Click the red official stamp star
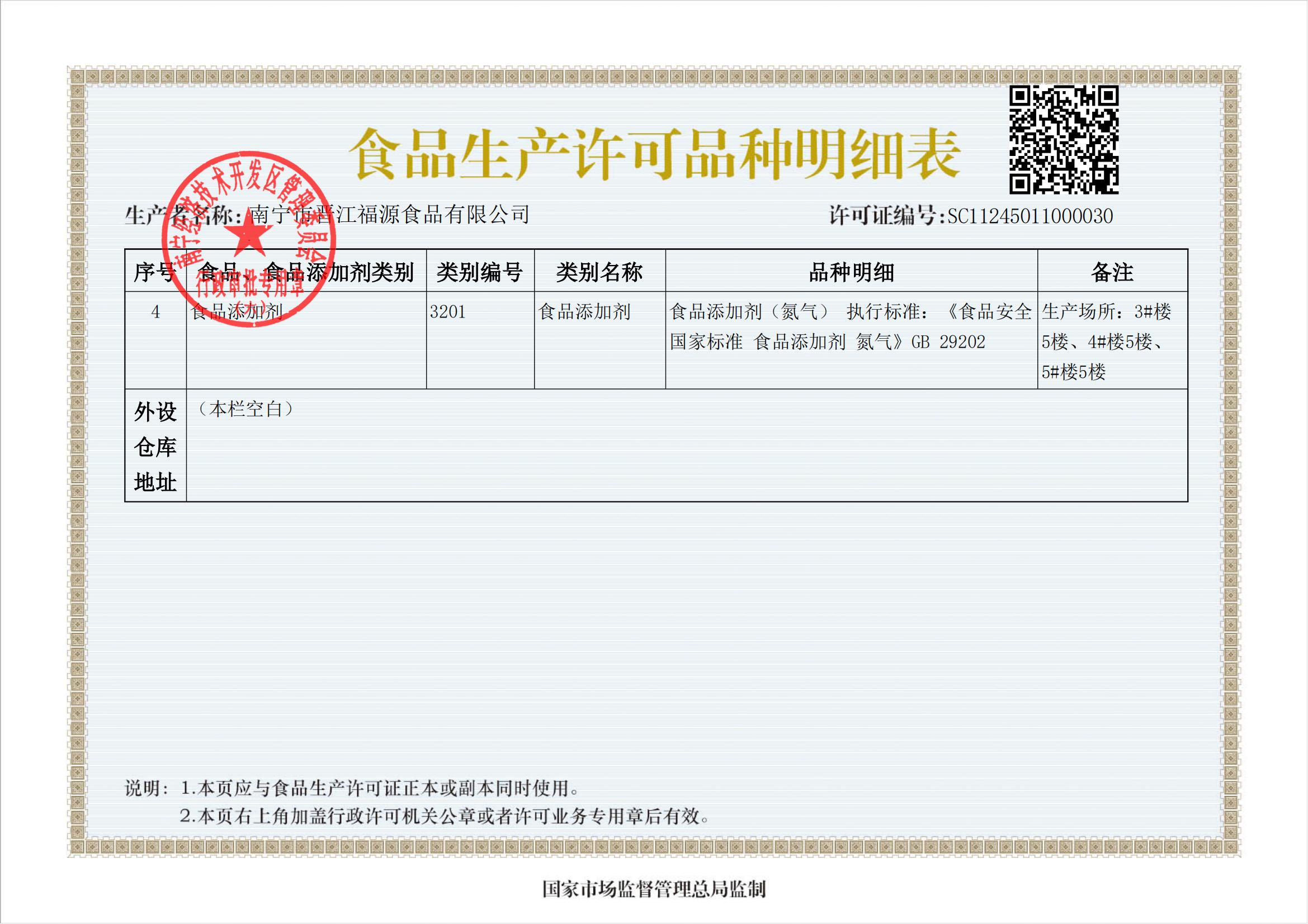The image size is (1308, 924). point(249,235)
